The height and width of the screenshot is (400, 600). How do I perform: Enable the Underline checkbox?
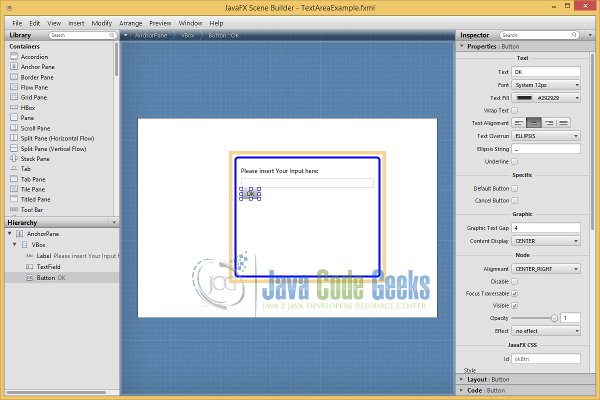point(515,162)
